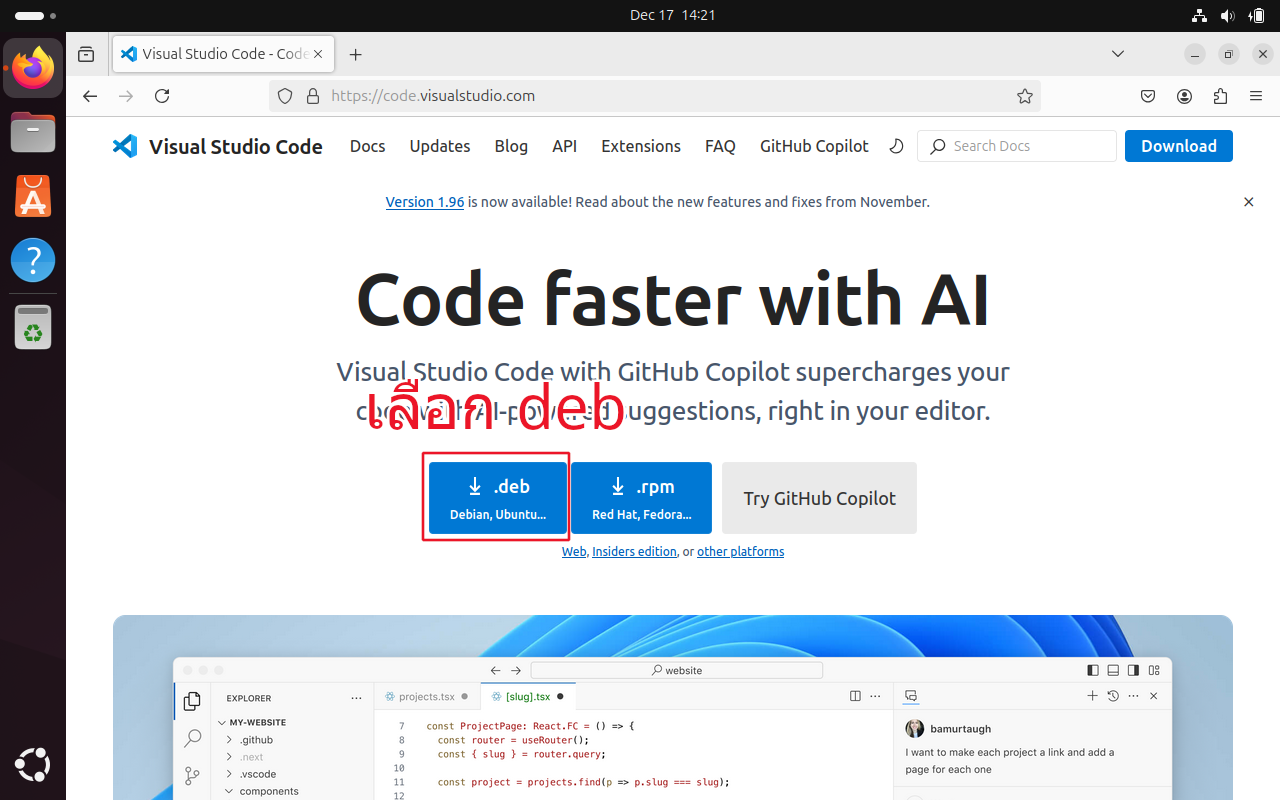Reload the current page
The width and height of the screenshot is (1280, 800).
click(162, 96)
